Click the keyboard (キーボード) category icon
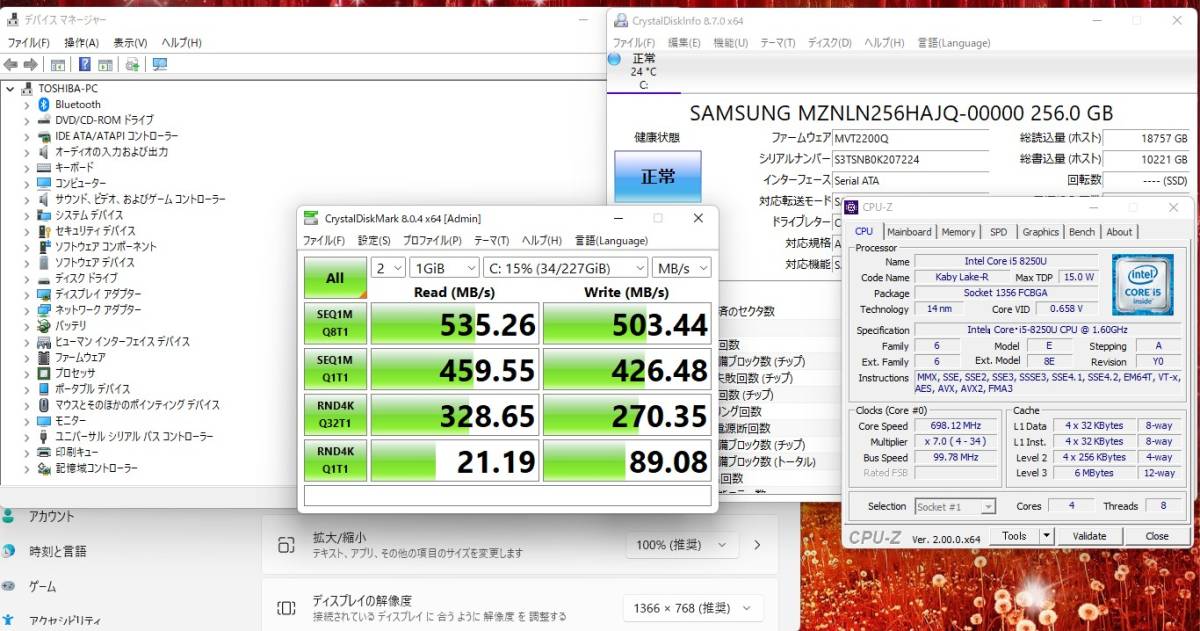Image resolution: width=1200 pixels, height=631 pixels. (x=44, y=167)
